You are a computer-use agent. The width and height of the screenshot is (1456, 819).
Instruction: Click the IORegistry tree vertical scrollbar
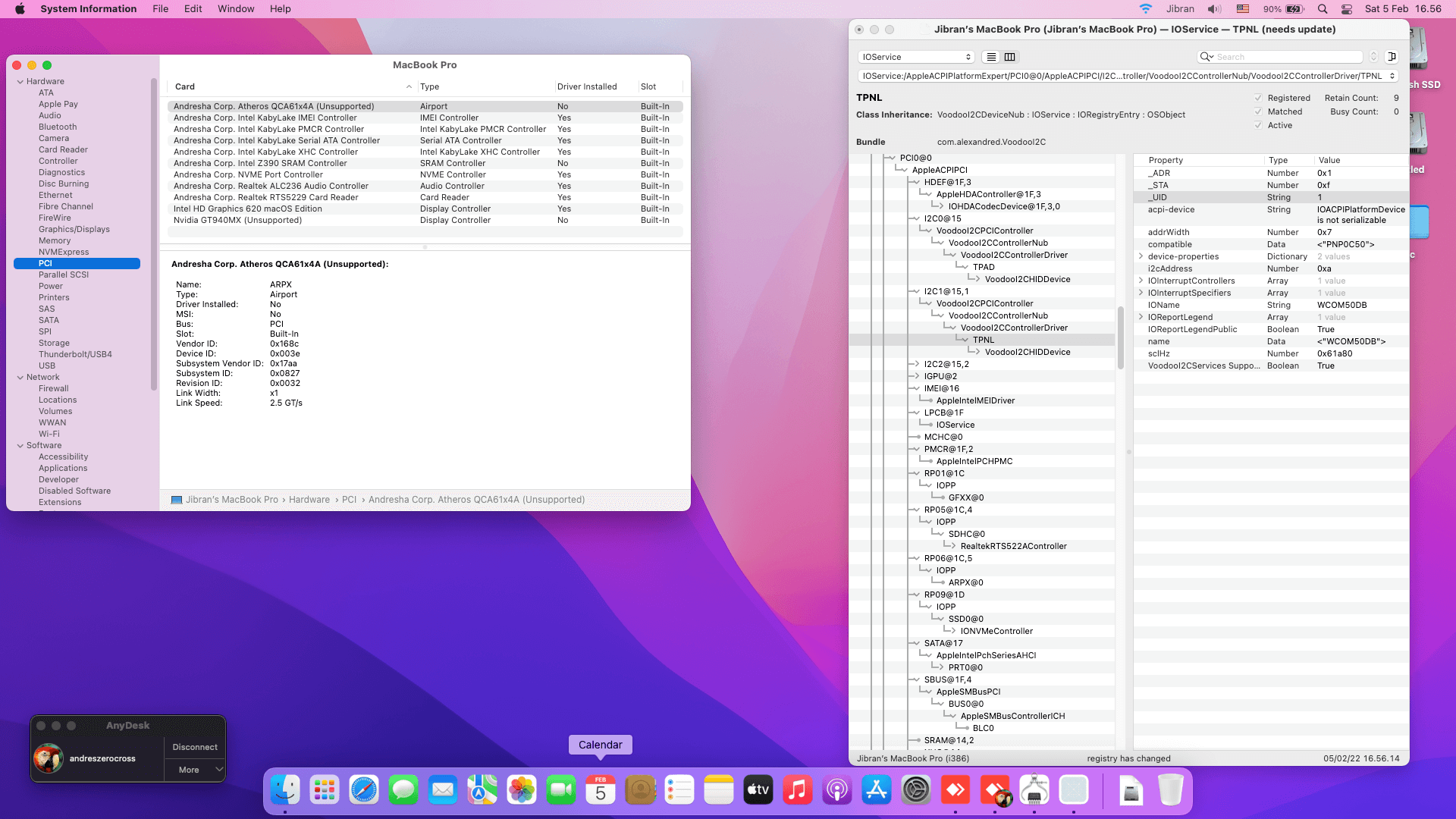pos(1120,337)
